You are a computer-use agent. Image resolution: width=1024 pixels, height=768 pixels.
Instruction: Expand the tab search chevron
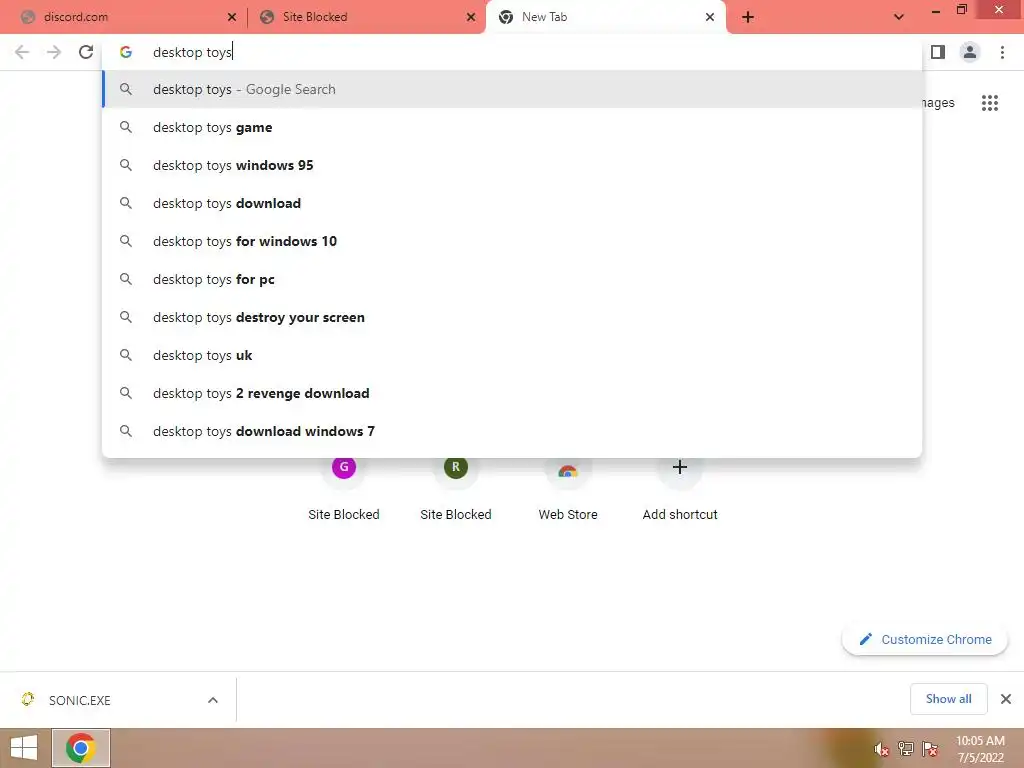[x=899, y=17]
